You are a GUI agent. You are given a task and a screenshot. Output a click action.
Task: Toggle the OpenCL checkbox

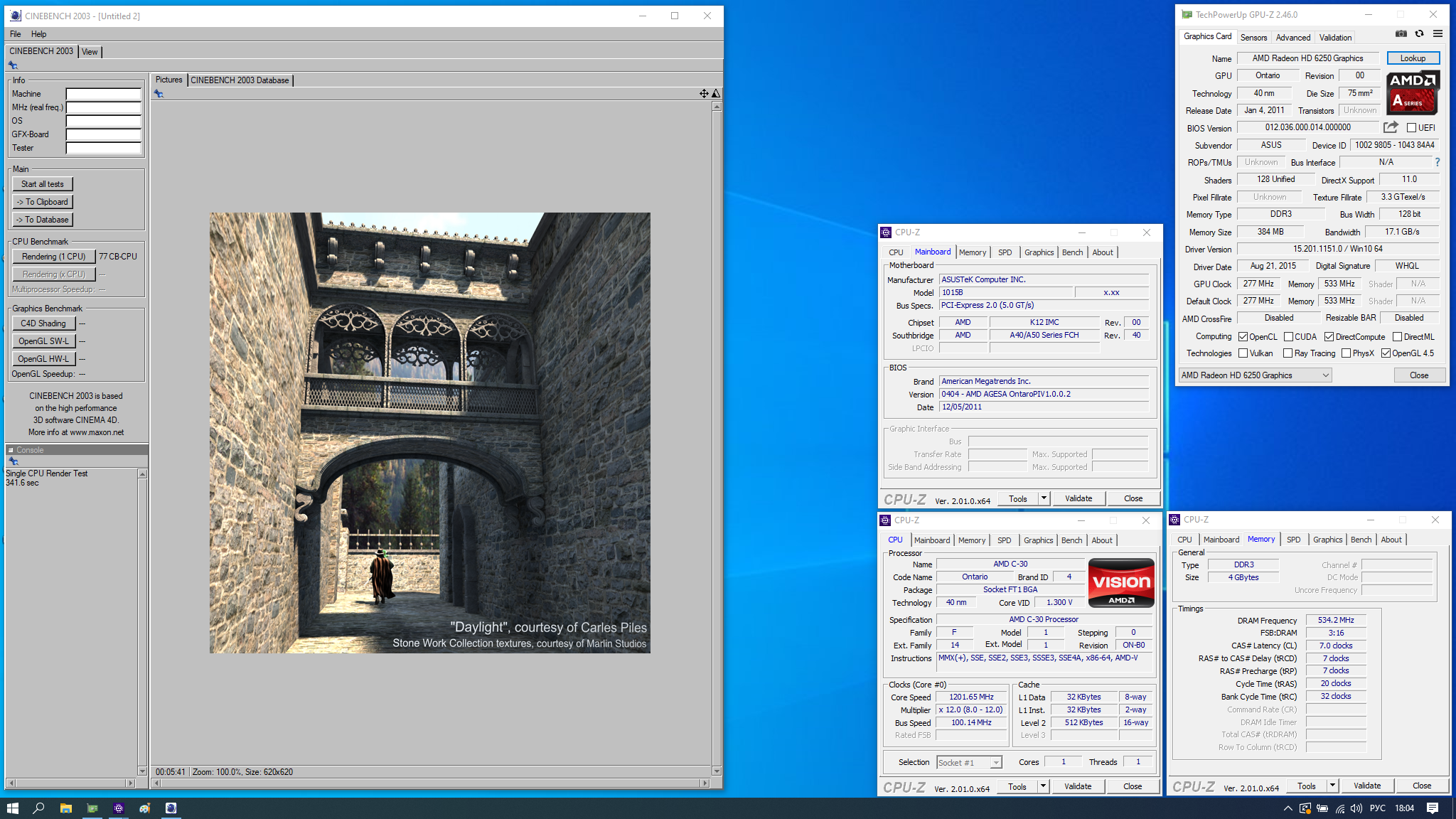[1243, 337]
